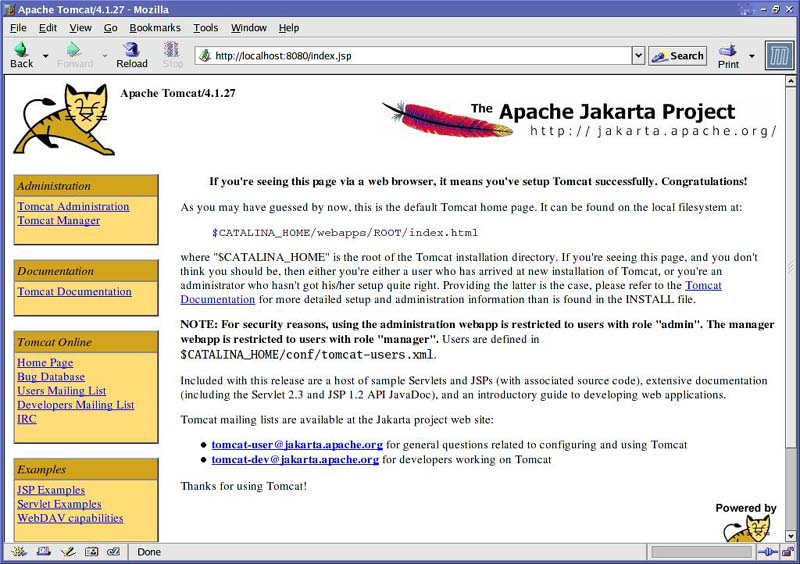Follow the Home Page link
Image resolution: width=800 pixels, height=564 pixels.
pyautogui.click(x=45, y=362)
